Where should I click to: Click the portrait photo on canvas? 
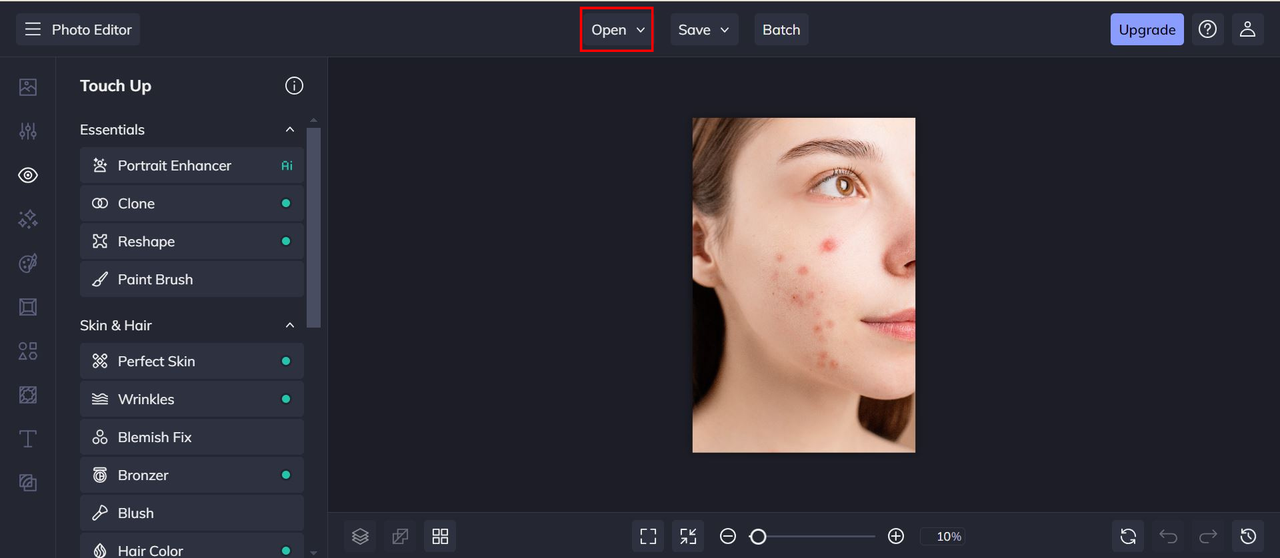pyautogui.click(x=804, y=285)
